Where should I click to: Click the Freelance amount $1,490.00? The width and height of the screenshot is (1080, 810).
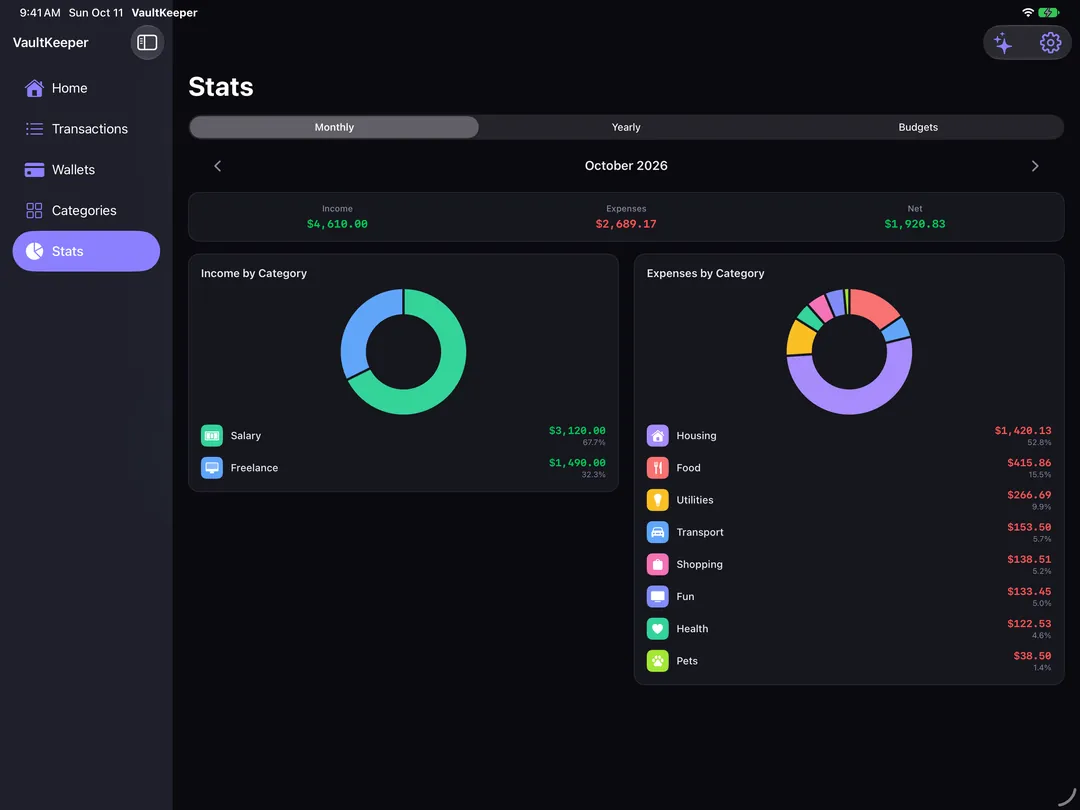[x=577, y=463]
